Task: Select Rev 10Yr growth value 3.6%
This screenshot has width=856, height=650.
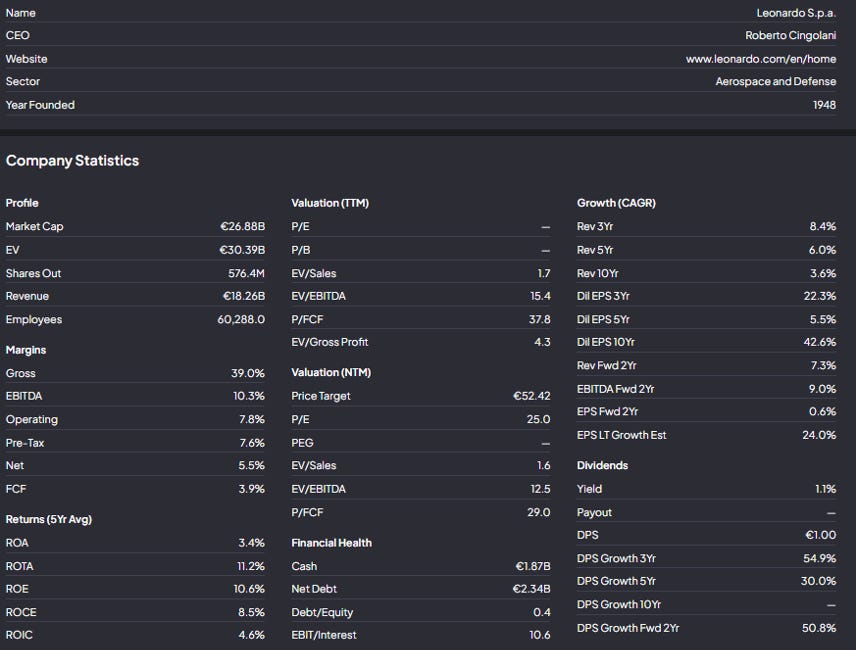Action: pos(823,273)
